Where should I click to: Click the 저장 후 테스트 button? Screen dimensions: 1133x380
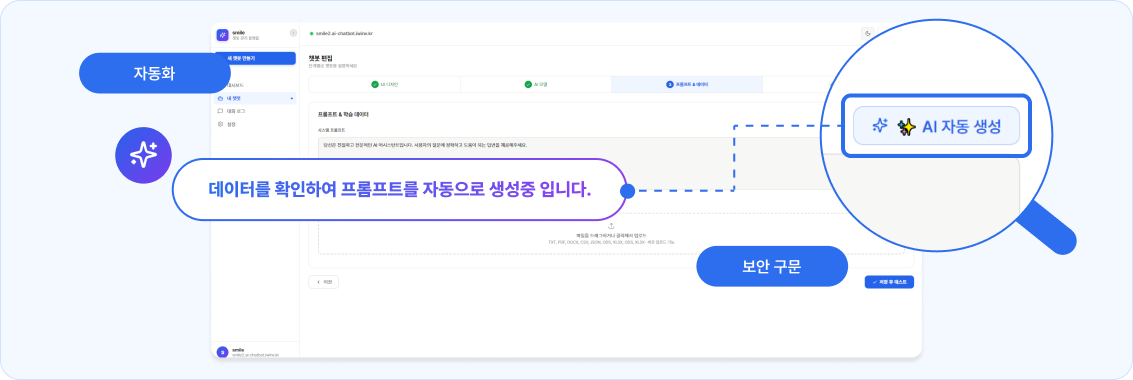[x=889, y=282]
